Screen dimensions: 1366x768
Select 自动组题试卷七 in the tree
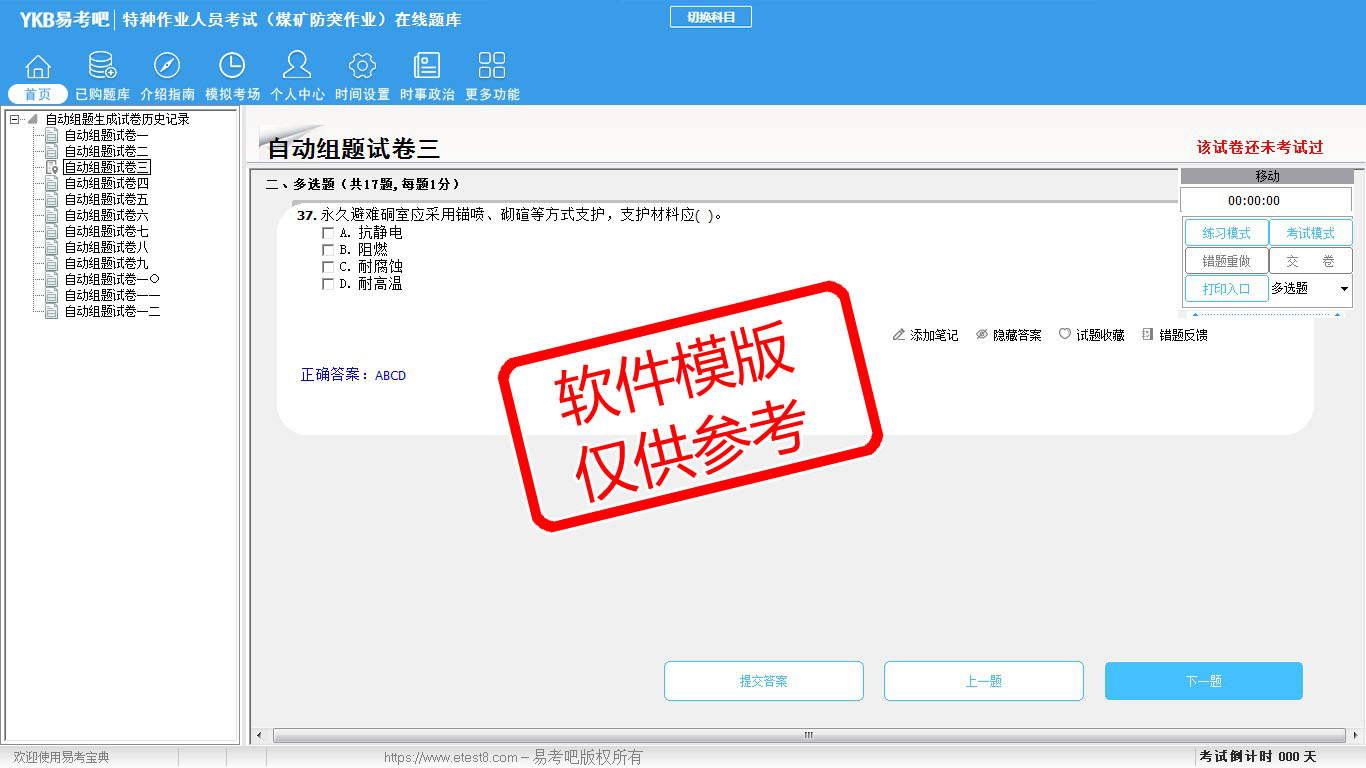(x=106, y=231)
